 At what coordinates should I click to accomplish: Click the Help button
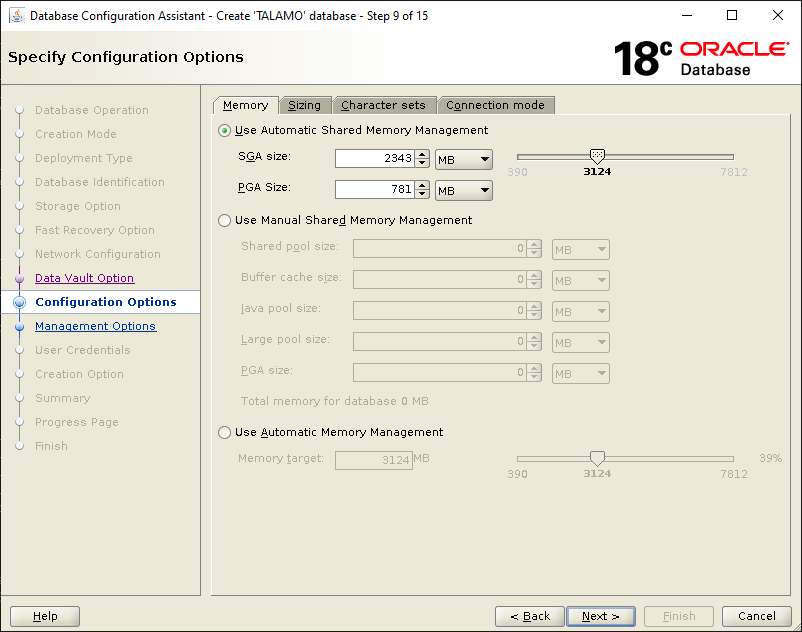click(x=45, y=616)
